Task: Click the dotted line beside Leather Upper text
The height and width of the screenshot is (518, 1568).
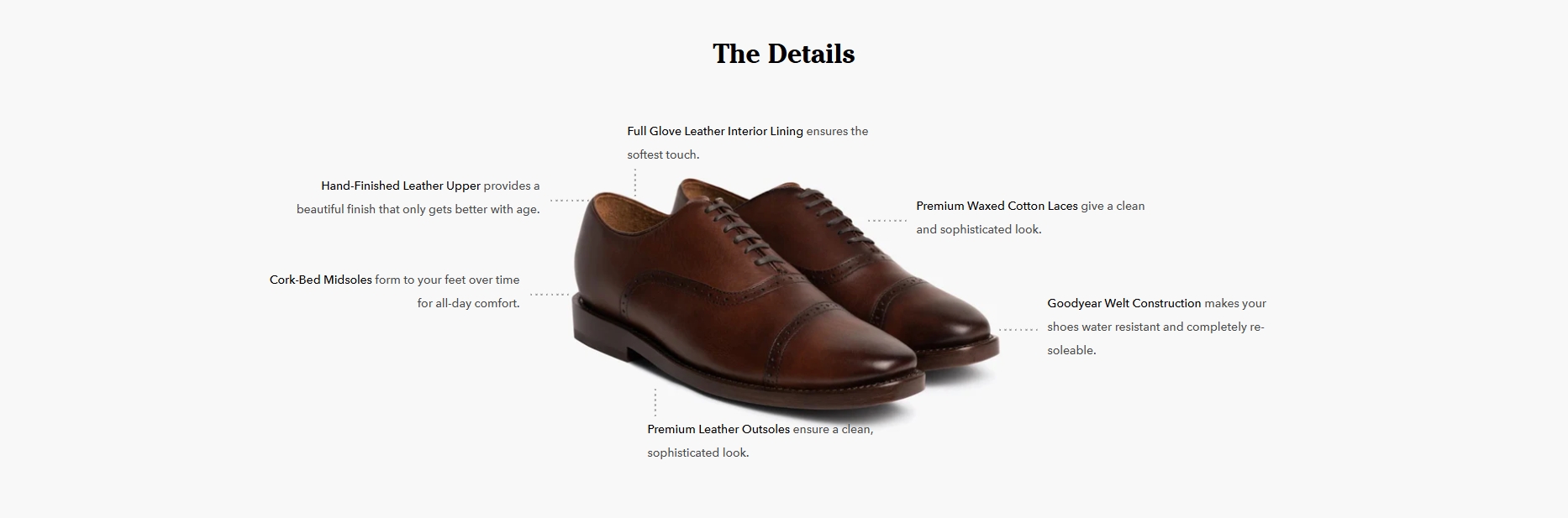Action: pos(570,201)
